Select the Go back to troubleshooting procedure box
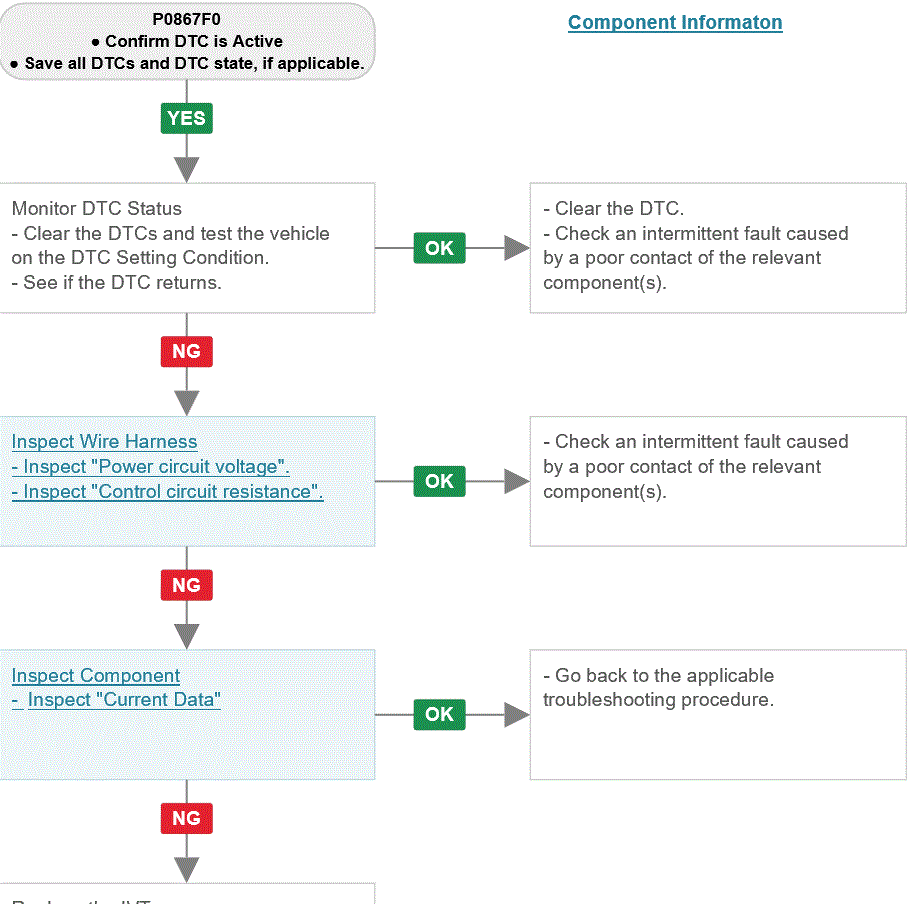Viewport: 911px width, 904px height. tap(718, 715)
